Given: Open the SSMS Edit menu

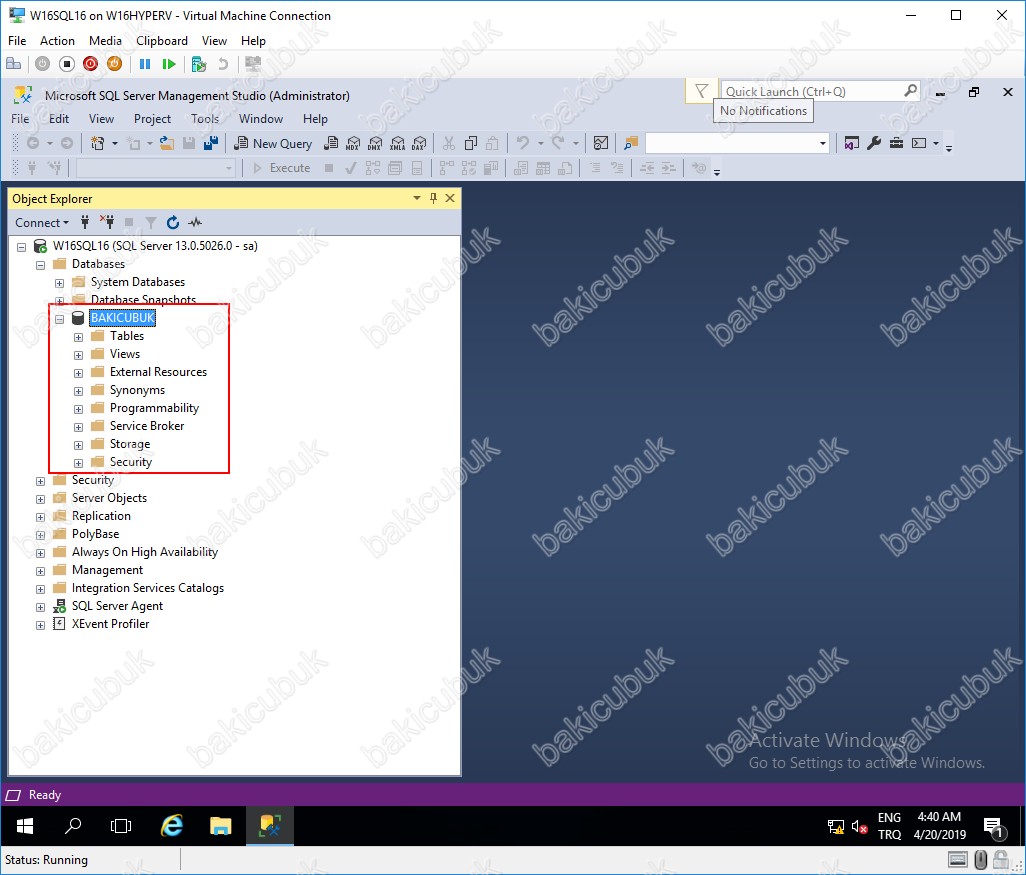Looking at the screenshot, I should click(59, 118).
